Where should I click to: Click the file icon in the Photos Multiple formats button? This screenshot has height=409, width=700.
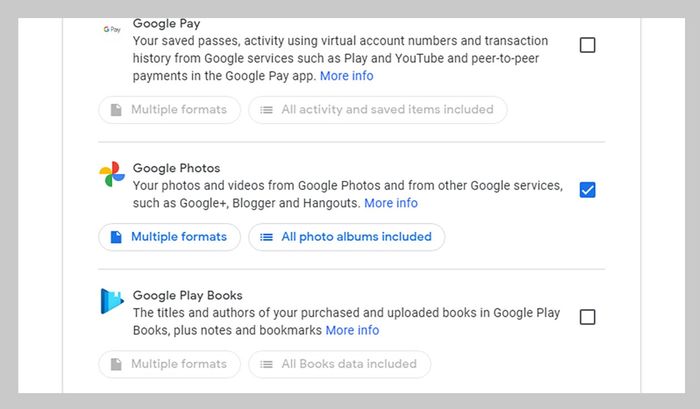coord(116,237)
